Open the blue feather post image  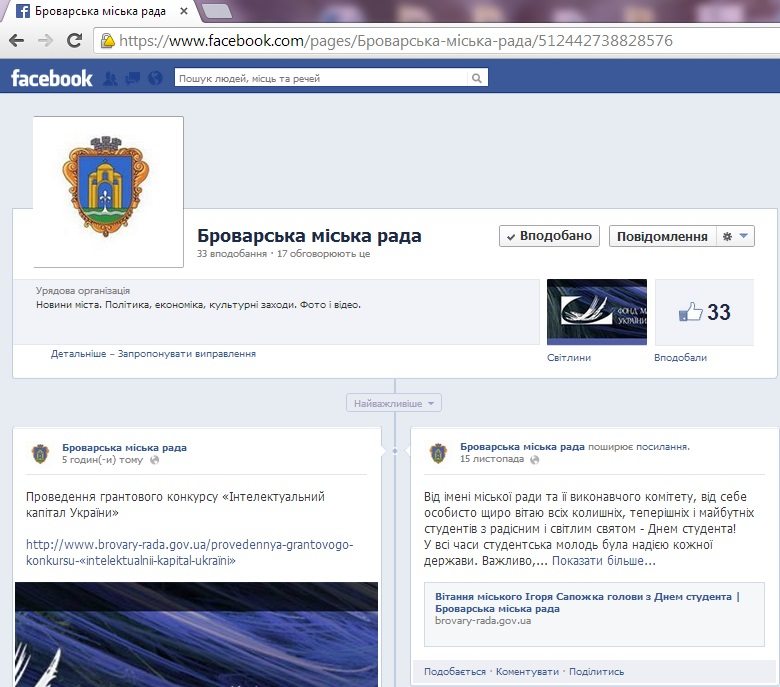click(196, 634)
